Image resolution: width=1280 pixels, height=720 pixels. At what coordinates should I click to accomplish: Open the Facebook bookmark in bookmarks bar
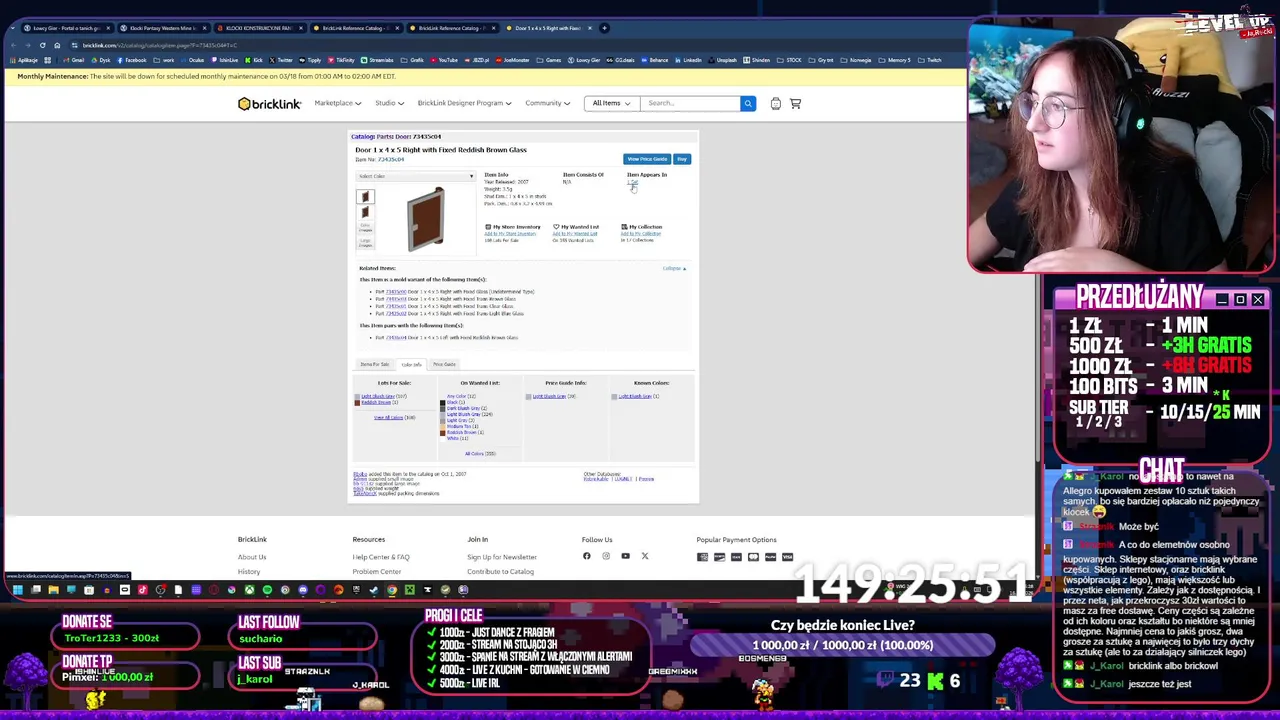(x=132, y=60)
